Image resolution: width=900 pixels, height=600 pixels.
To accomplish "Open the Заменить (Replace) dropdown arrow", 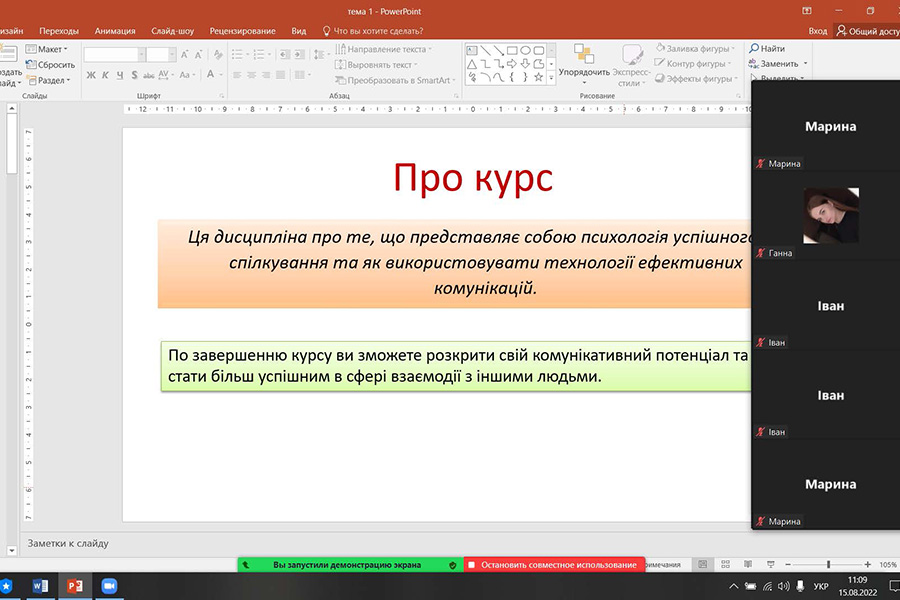I will [x=805, y=64].
